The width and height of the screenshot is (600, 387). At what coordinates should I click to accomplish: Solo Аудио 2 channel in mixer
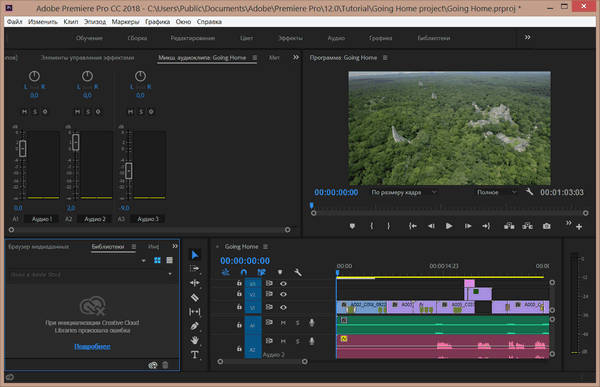[x=88, y=112]
